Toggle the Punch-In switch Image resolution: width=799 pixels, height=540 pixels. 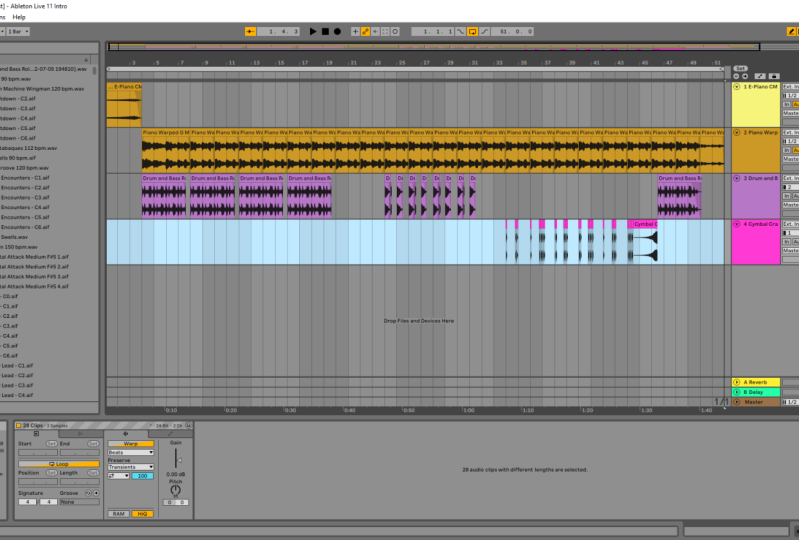pos(461,32)
